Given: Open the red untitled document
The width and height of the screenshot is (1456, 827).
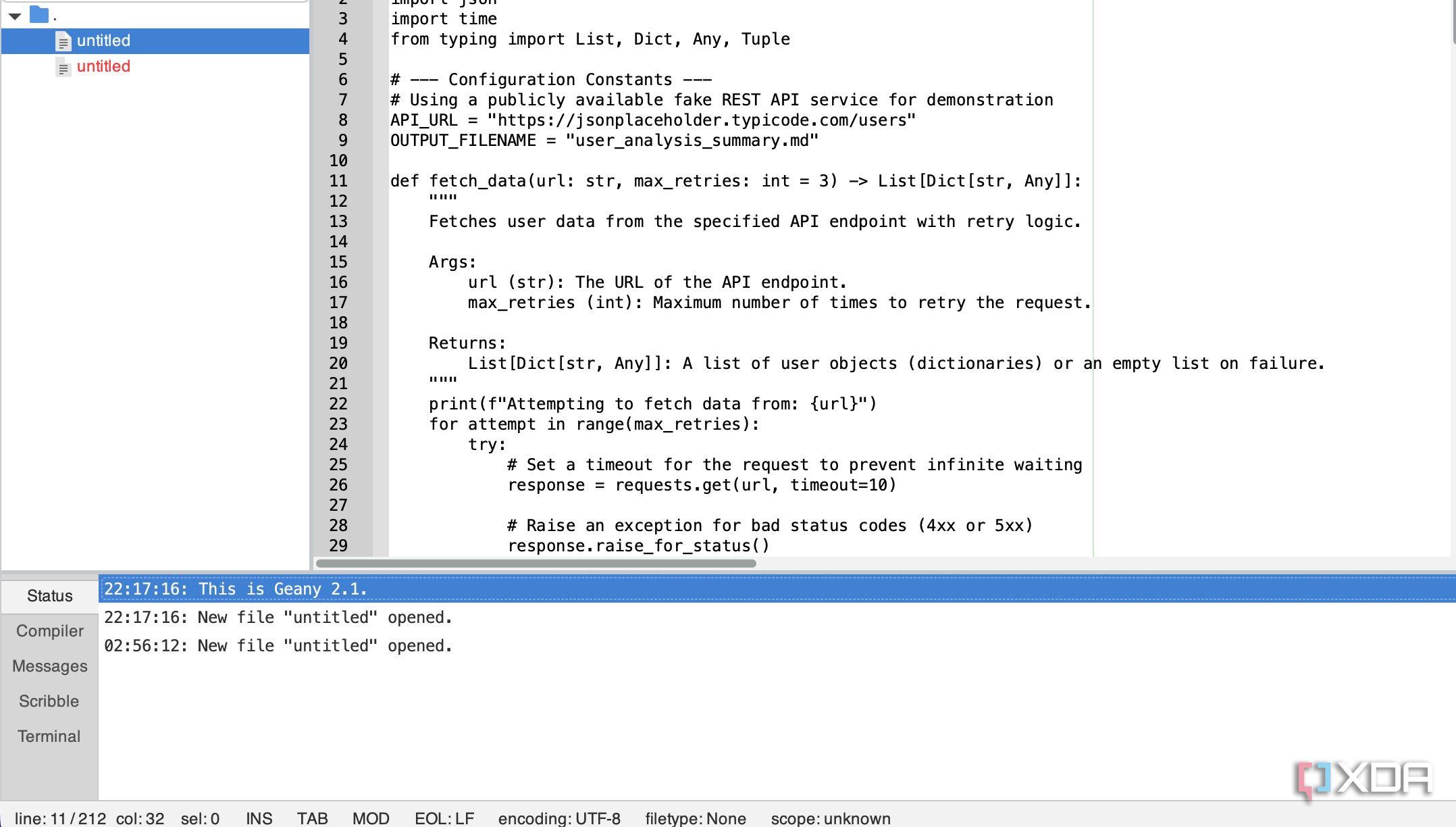Looking at the screenshot, I should click(x=103, y=66).
